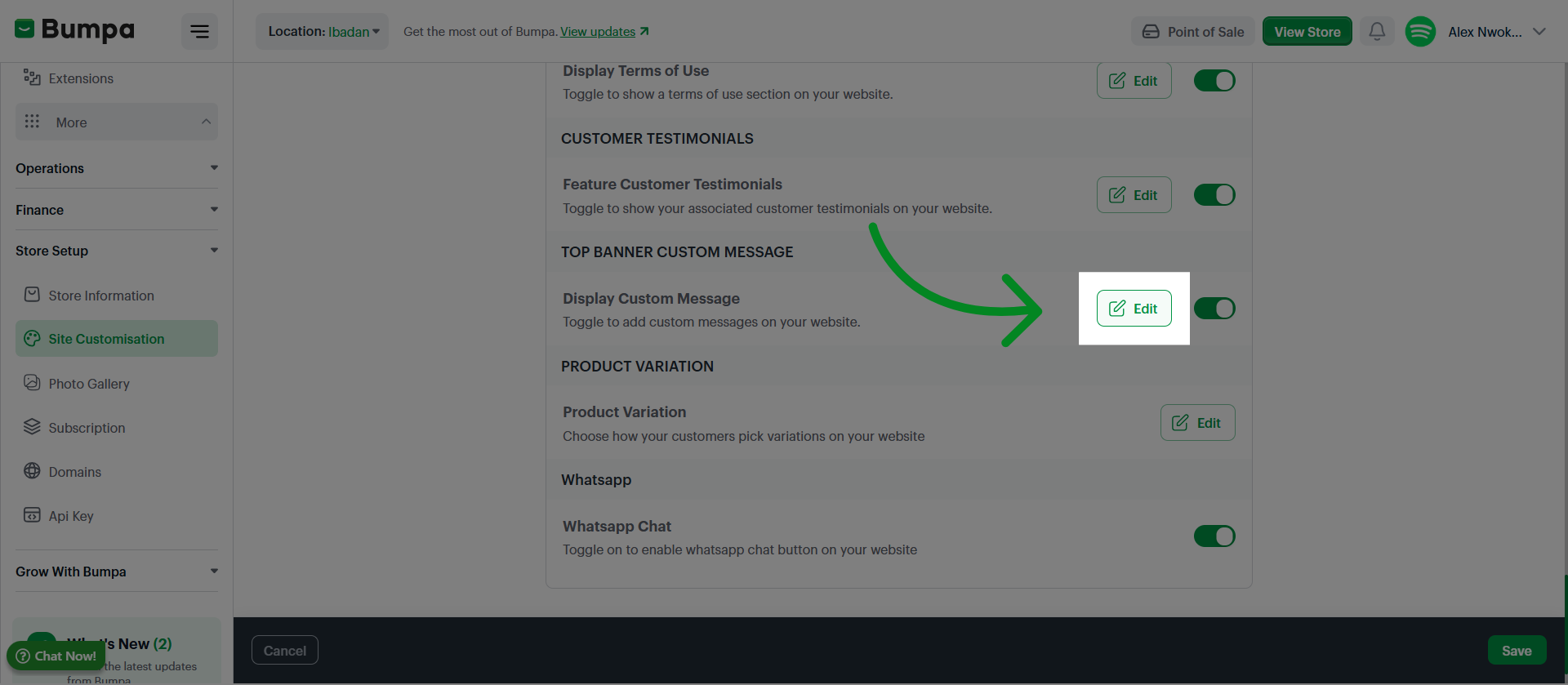The height and width of the screenshot is (685, 1568).
Task: Click the Bumpa logo icon
Action: pos(24,29)
